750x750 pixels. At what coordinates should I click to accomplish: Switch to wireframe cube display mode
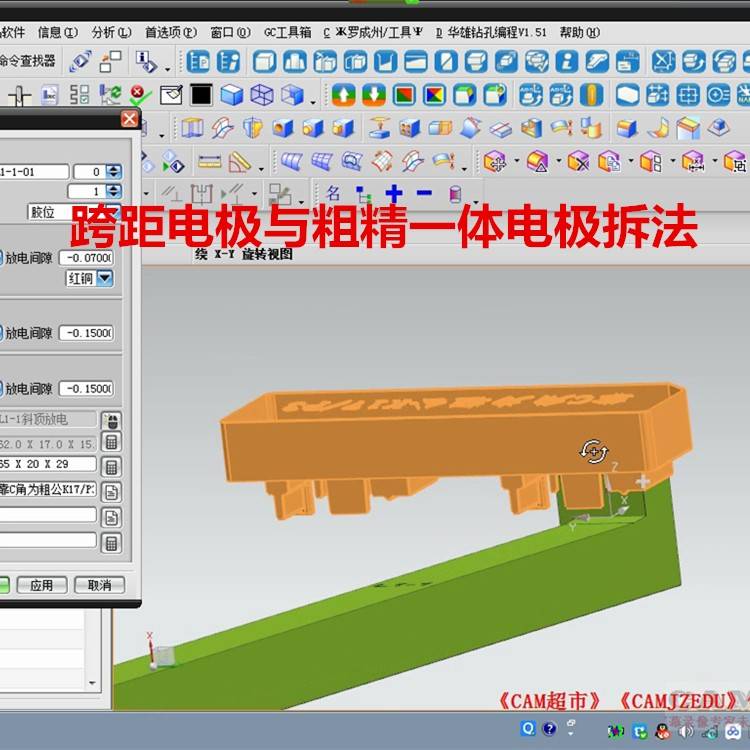pos(261,95)
